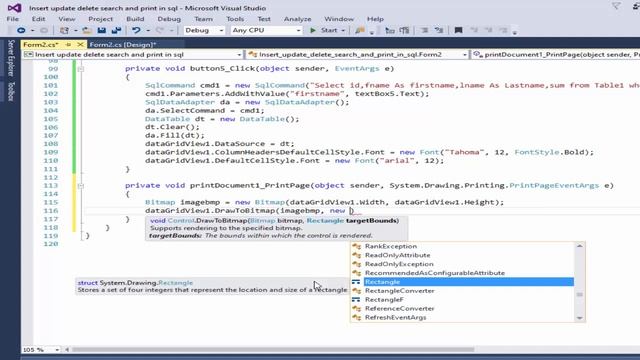This screenshot has height=360, width=640.
Task: Open the Analyze menu
Action: [298, 19]
